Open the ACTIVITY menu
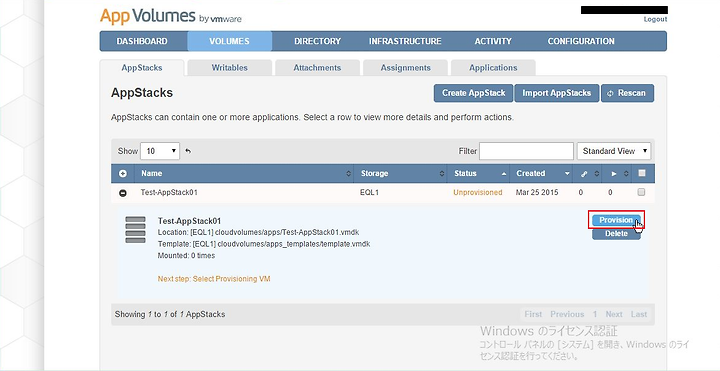The height and width of the screenshot is (371, 720). point(493,41)
